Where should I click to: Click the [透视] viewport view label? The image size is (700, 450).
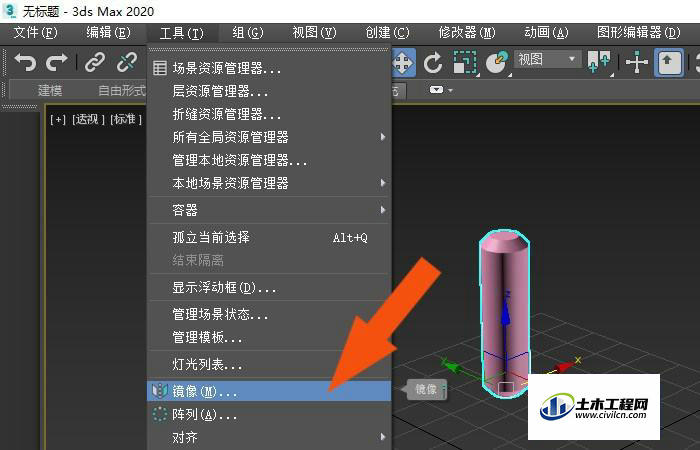click(88, 119)
